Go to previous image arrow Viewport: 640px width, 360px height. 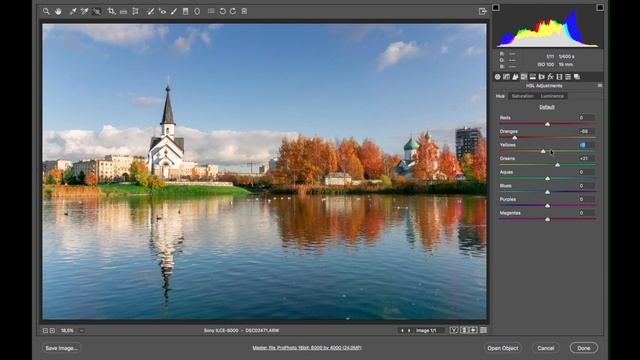pyautogui.click(x=402, y=331)
